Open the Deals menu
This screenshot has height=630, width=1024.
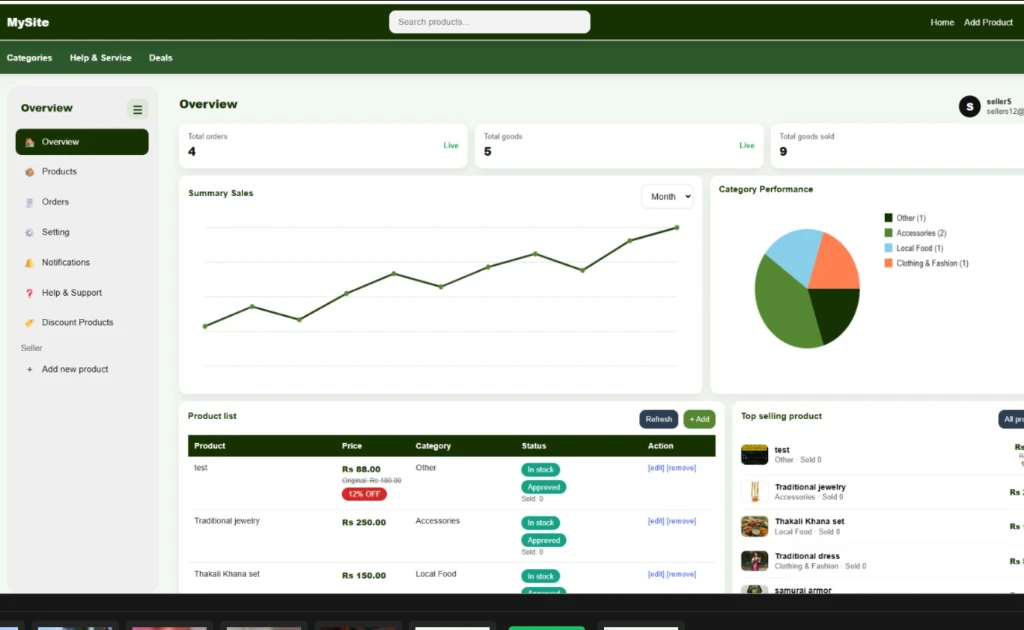(x=161, y=58)
